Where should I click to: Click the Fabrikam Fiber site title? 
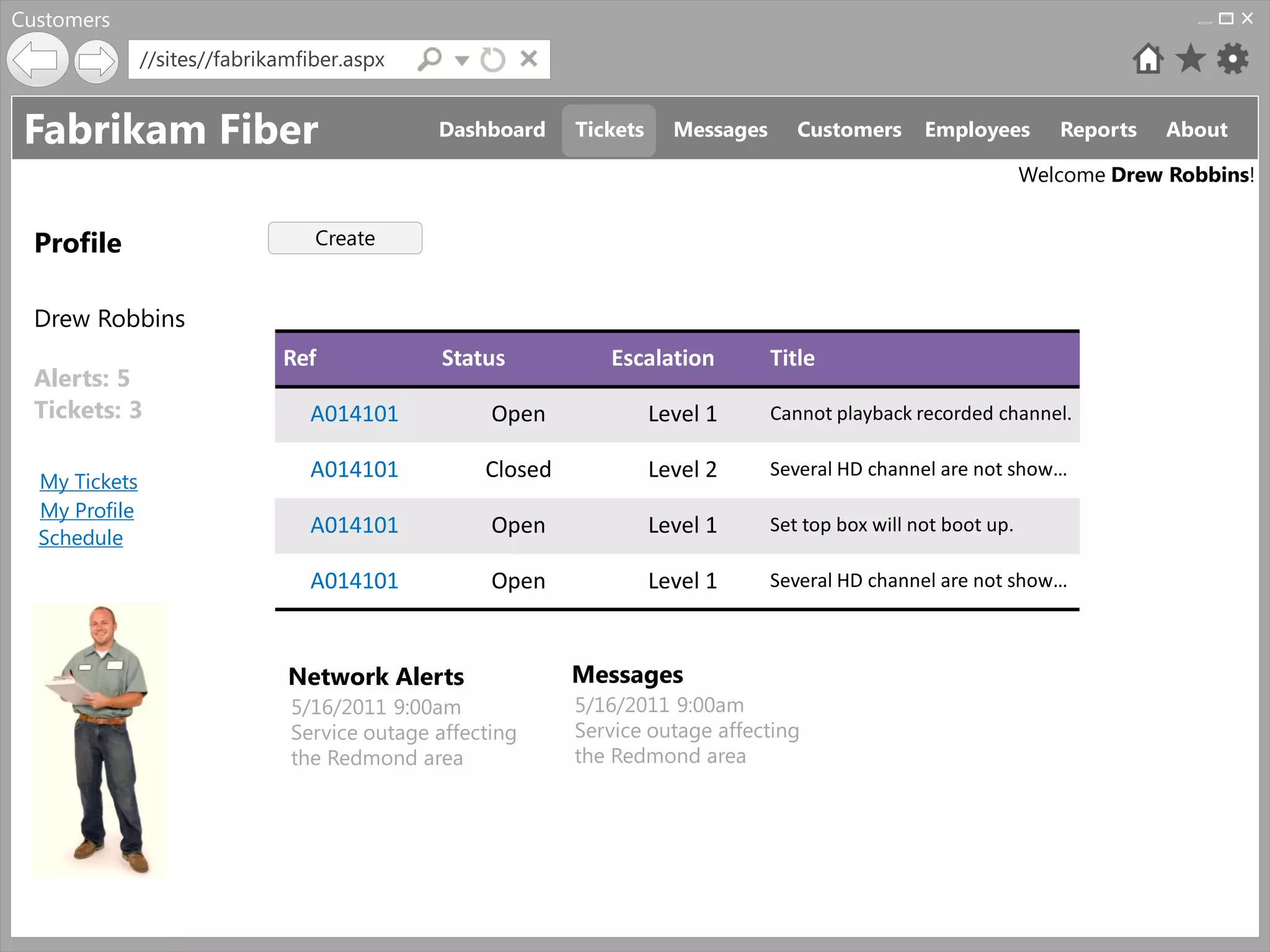[x=171, y=130]
